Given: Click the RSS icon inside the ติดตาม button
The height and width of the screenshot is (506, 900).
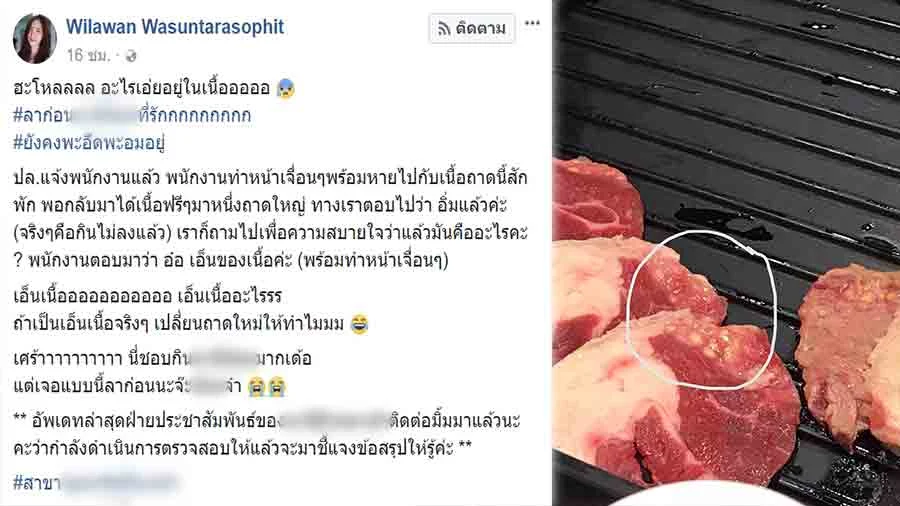Looking at the screenshot, I should [444, 28].
